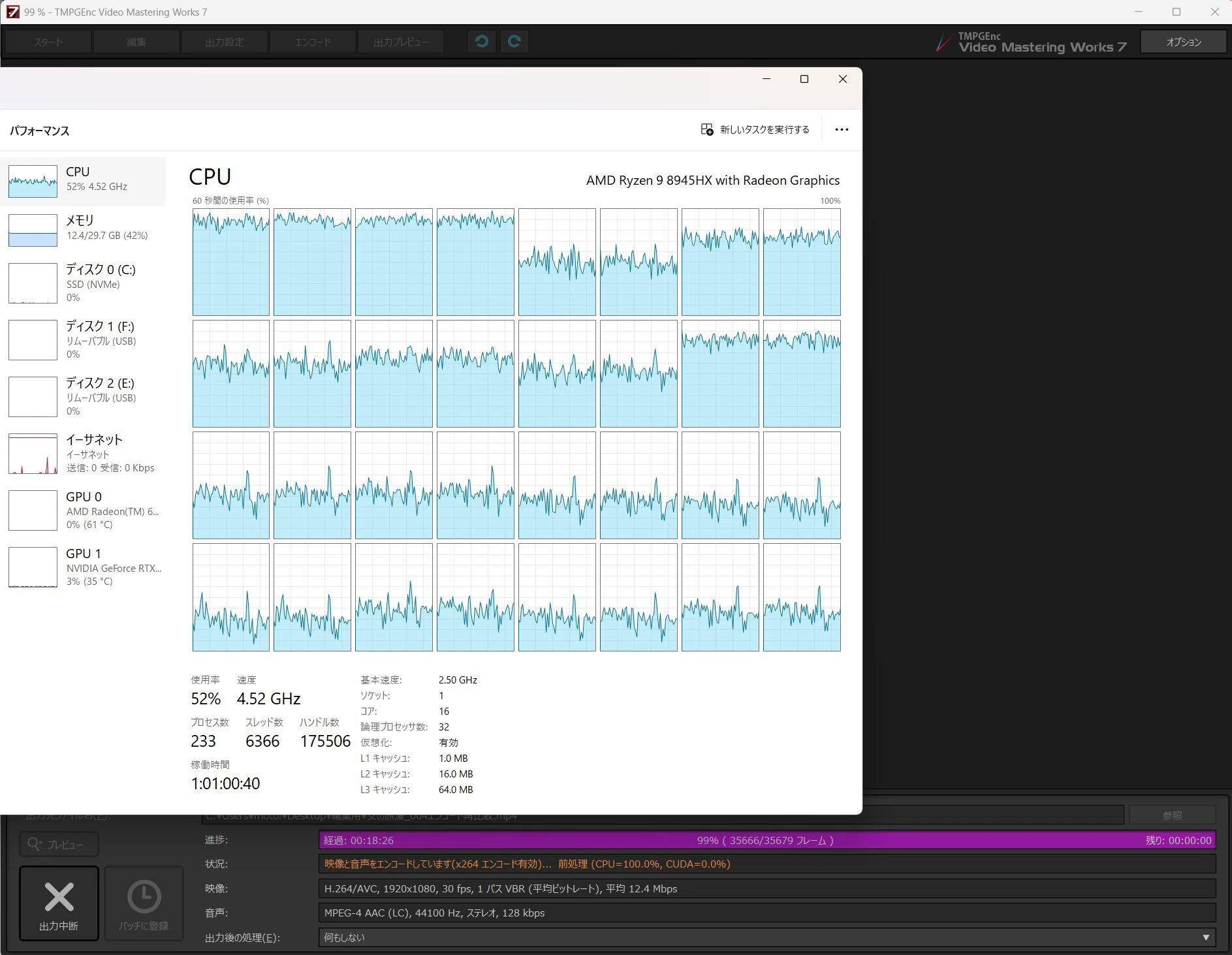
Task: Click the run new task icon
Action: [x=707, y=129]
